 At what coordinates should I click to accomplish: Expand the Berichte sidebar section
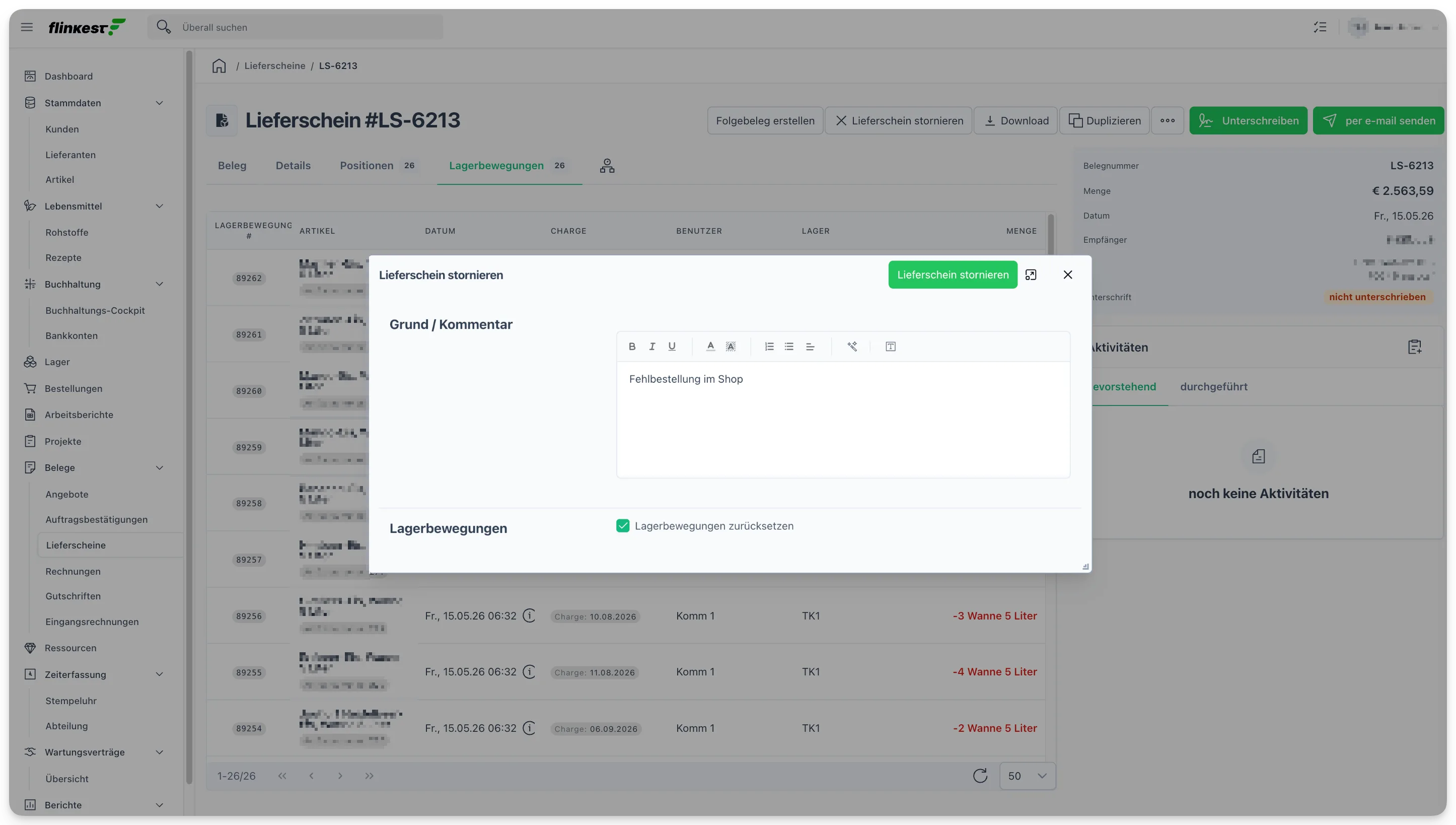[159, 805]
